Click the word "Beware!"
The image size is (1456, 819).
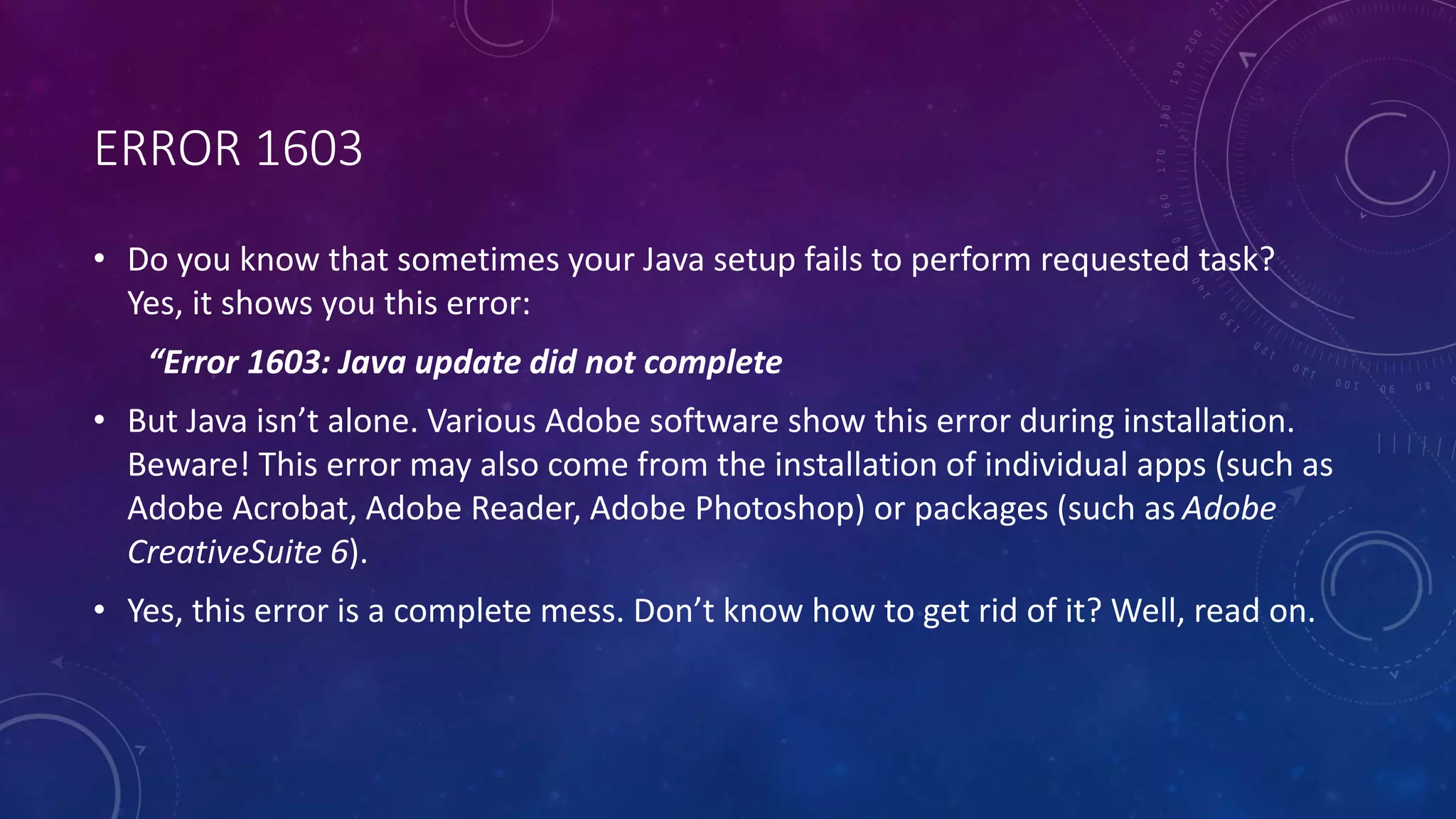click(188, 465)
